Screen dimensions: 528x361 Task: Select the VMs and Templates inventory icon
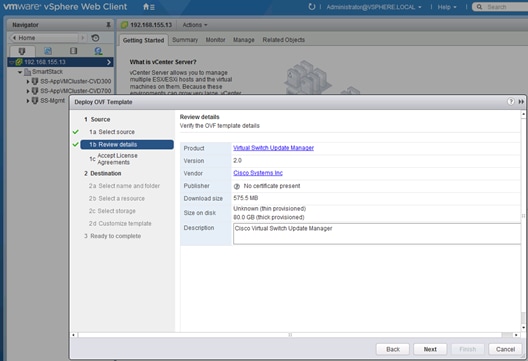pos(48,51)
